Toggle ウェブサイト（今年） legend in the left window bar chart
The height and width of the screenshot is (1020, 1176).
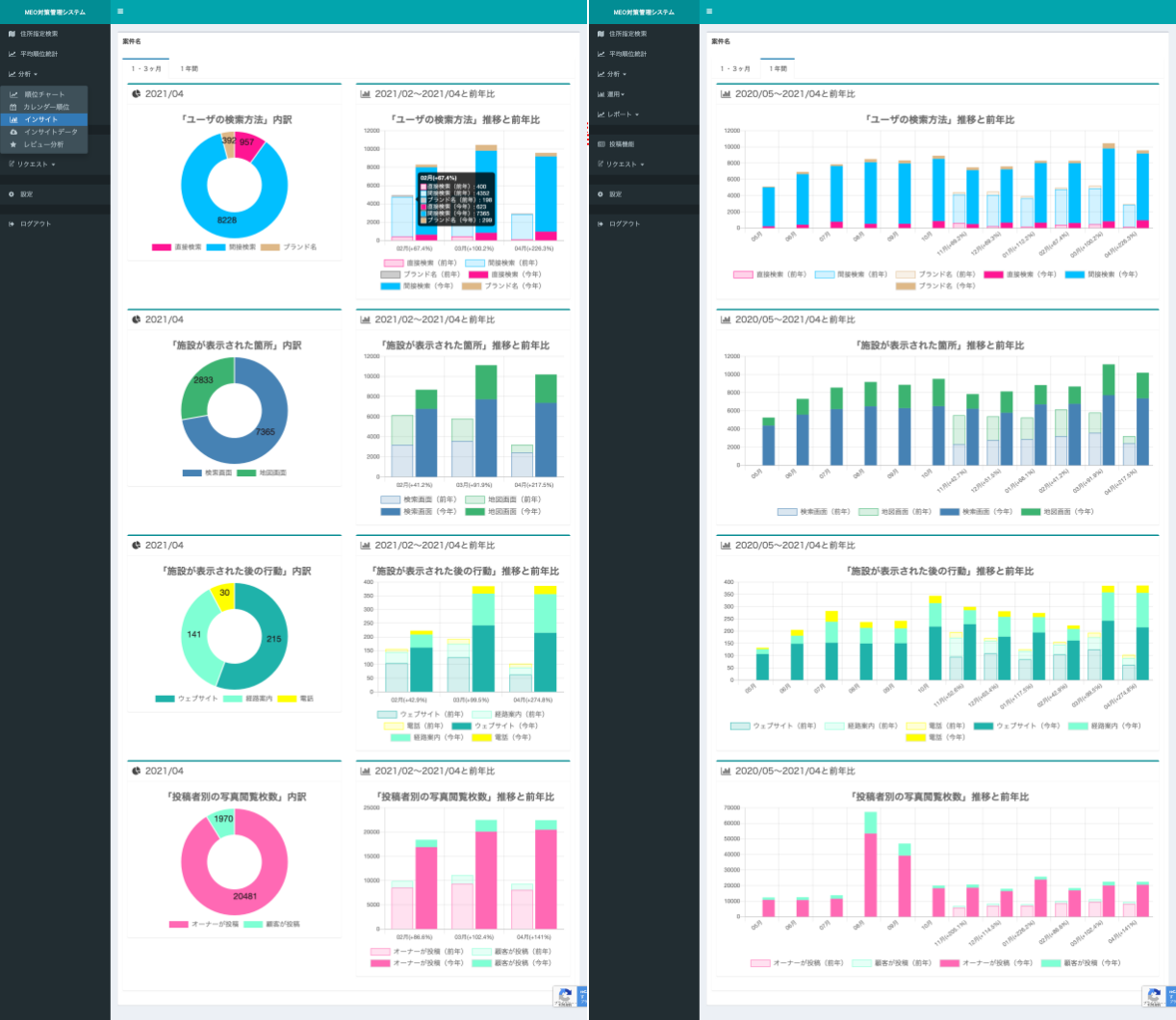[495, 726]
